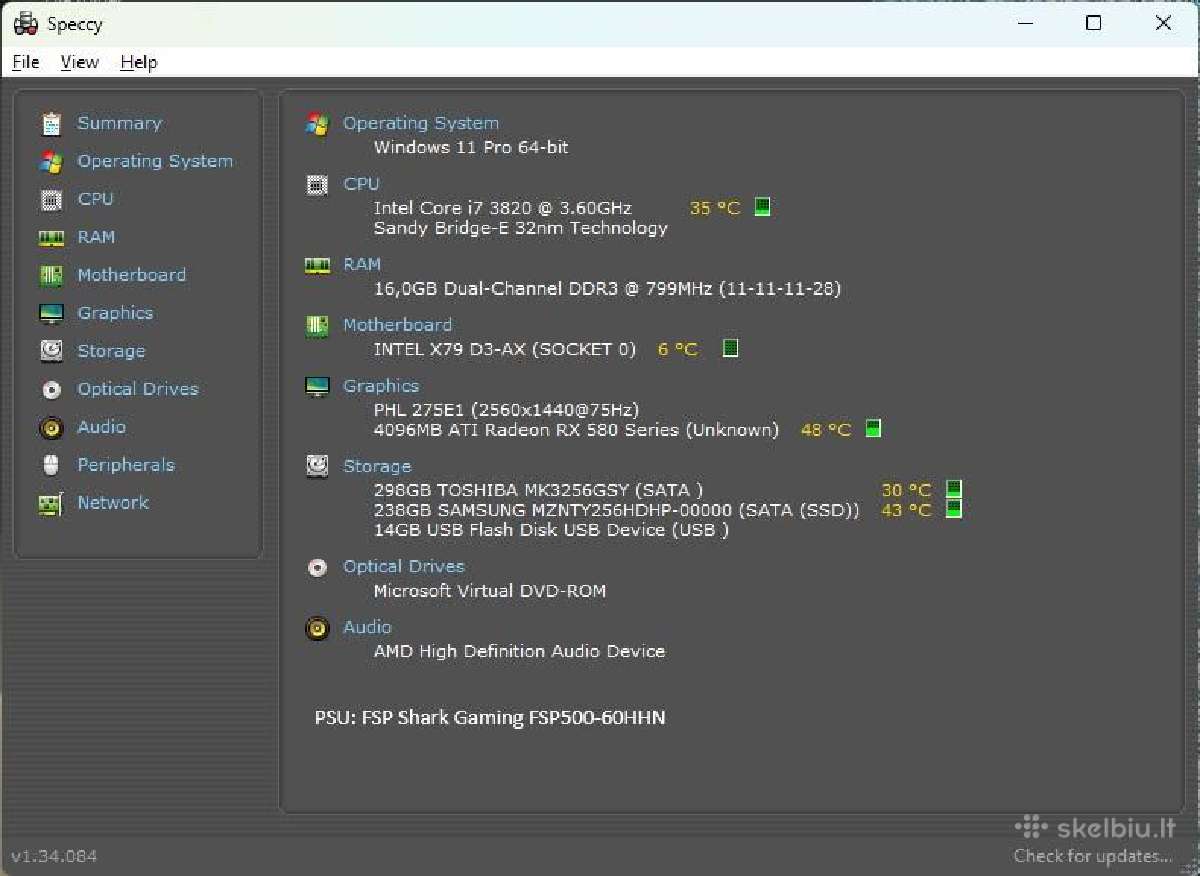Click the ATI Radeon RX 580 Series line
Image resolution: width=1200 pixels, height=876 pixels.
point(576,430)
